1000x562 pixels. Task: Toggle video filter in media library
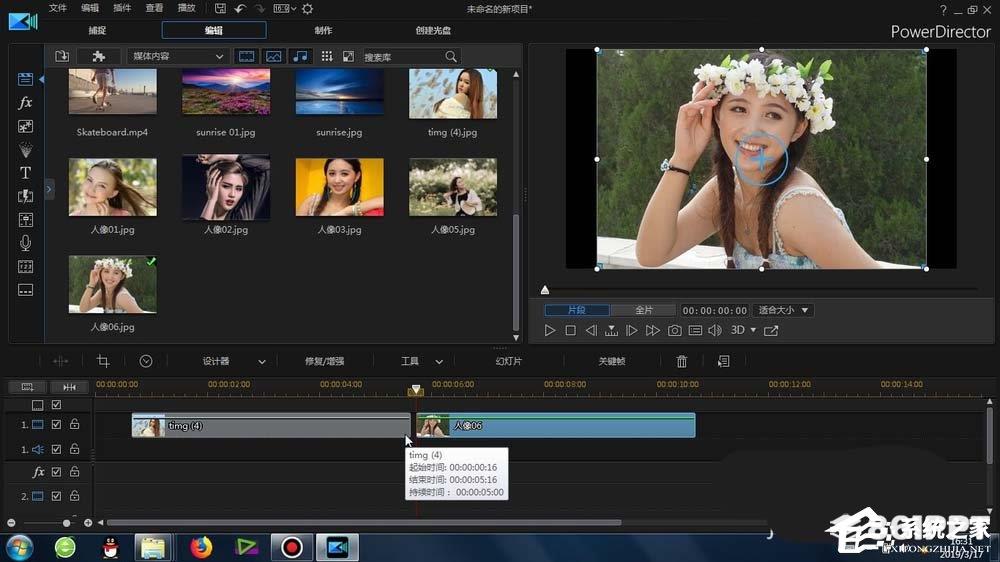click(x=246, y=56)
